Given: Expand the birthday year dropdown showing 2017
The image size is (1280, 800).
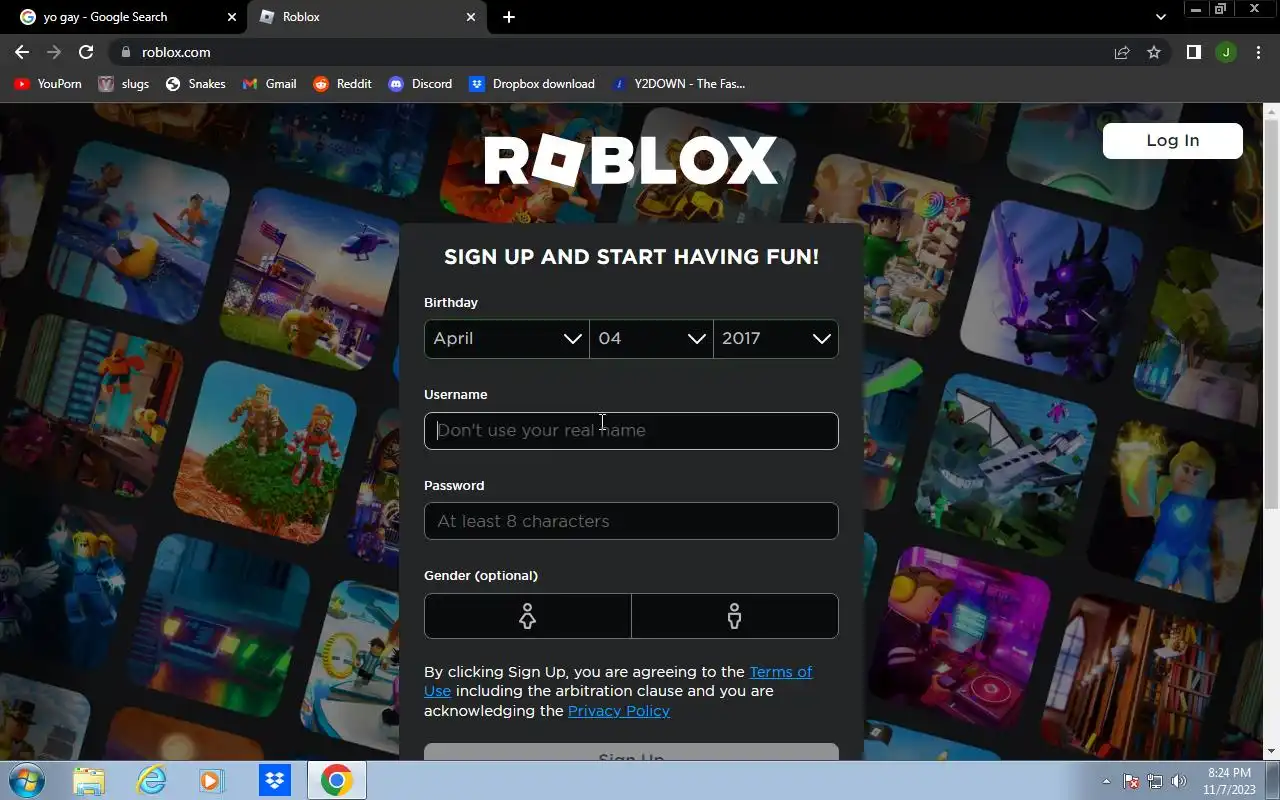Looking at the screenshot, I should pos(776,339).
